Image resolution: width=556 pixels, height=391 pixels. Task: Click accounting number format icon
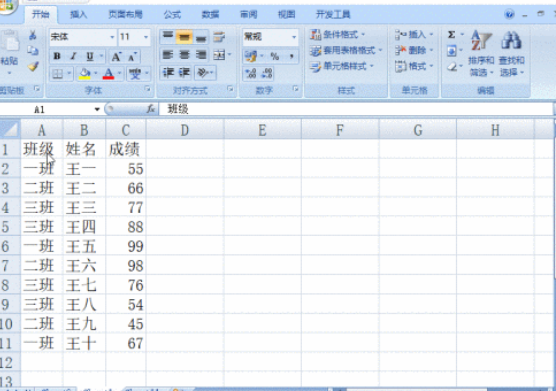point(251,56)
